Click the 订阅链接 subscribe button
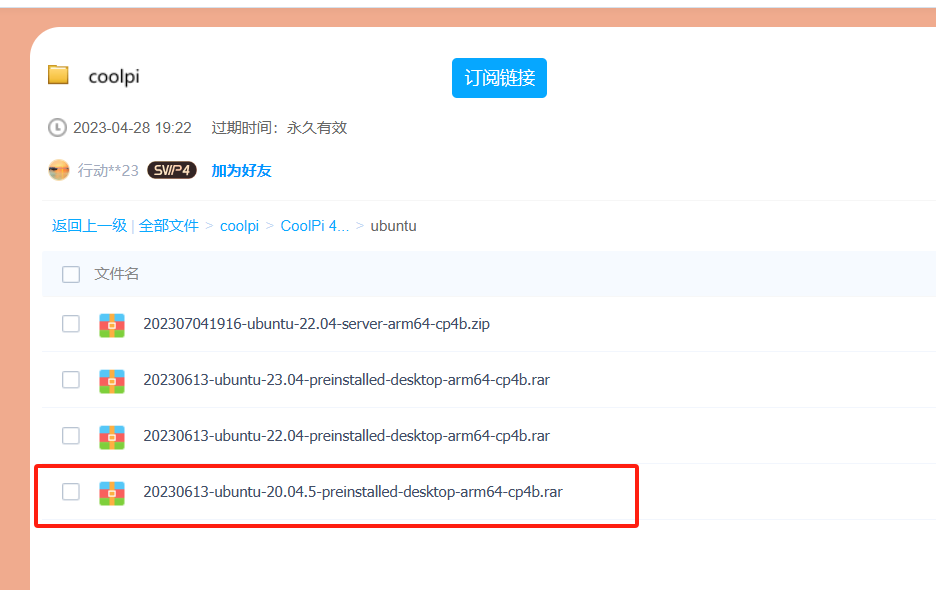The image size is (936, 590). click(x=499, y=78)
